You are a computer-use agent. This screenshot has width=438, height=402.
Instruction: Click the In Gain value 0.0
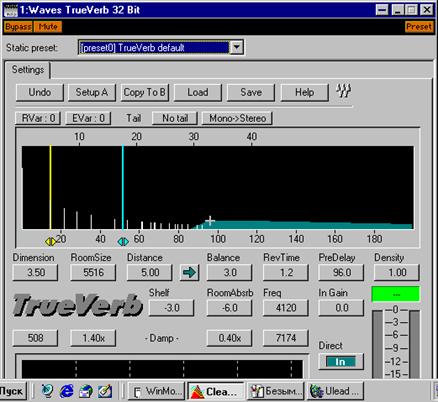click(x=341, y=308)
